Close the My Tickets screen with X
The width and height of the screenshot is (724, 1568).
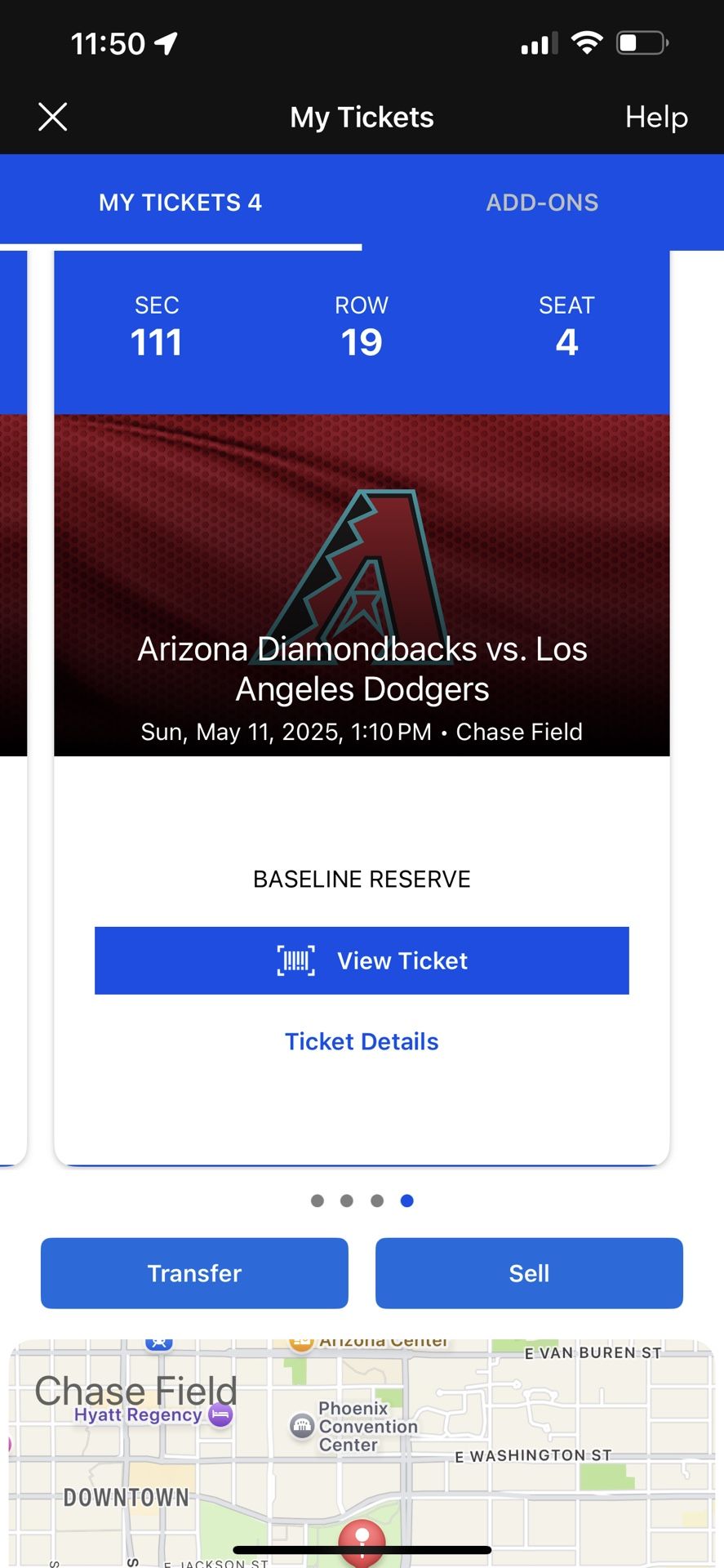[x=53, y=117]
